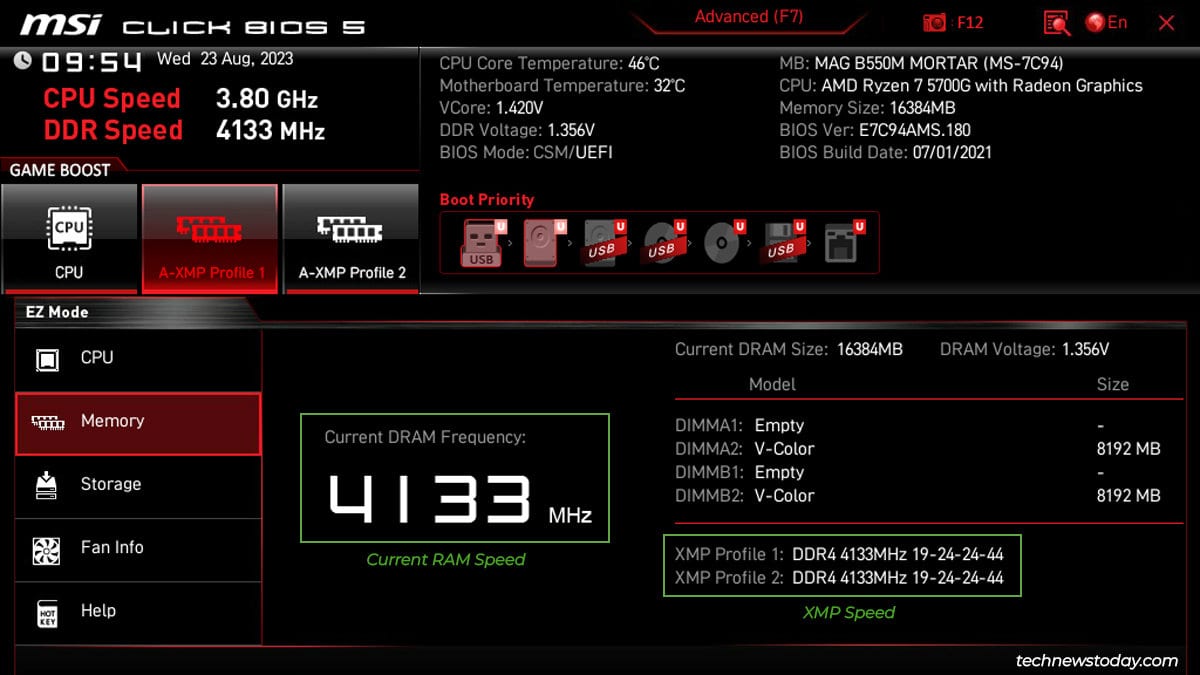The height and width of the screenshot is (675, 1200).
Task: Click the Boot Priority heading
Action: (487, 200)
